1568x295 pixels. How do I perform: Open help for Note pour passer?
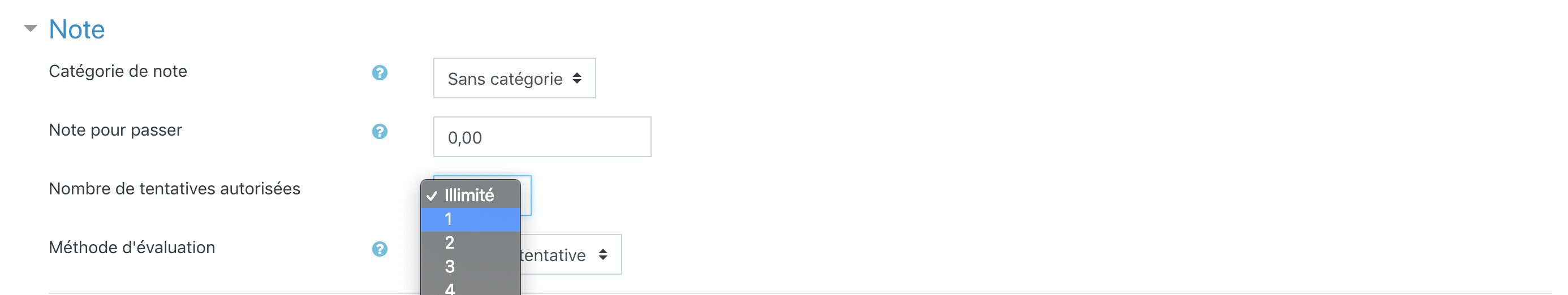(x=379, y=131)
